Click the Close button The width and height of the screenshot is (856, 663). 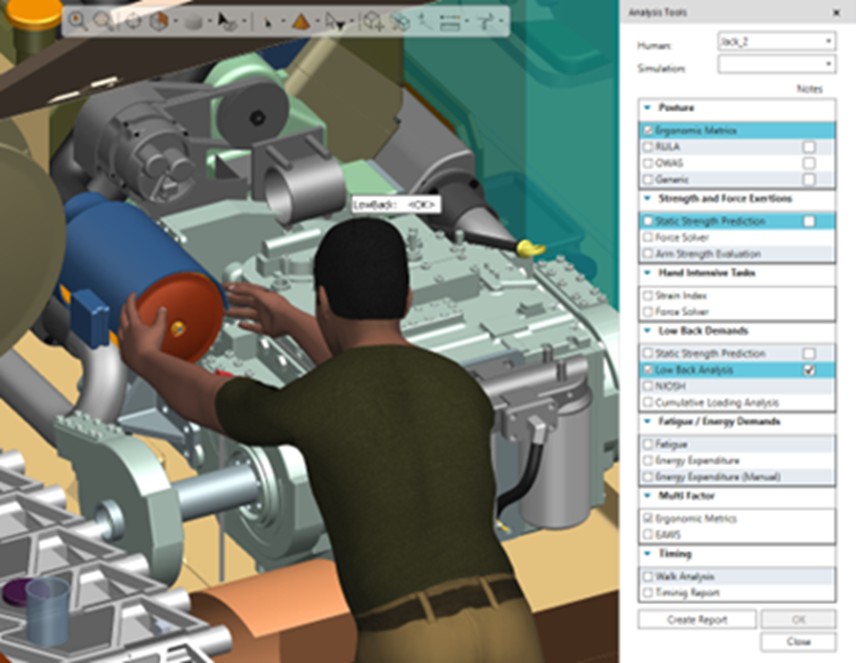(798, 642)
